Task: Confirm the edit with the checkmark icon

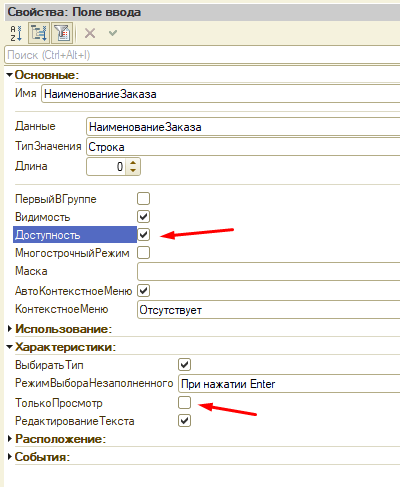Action: tap(113, 33)
